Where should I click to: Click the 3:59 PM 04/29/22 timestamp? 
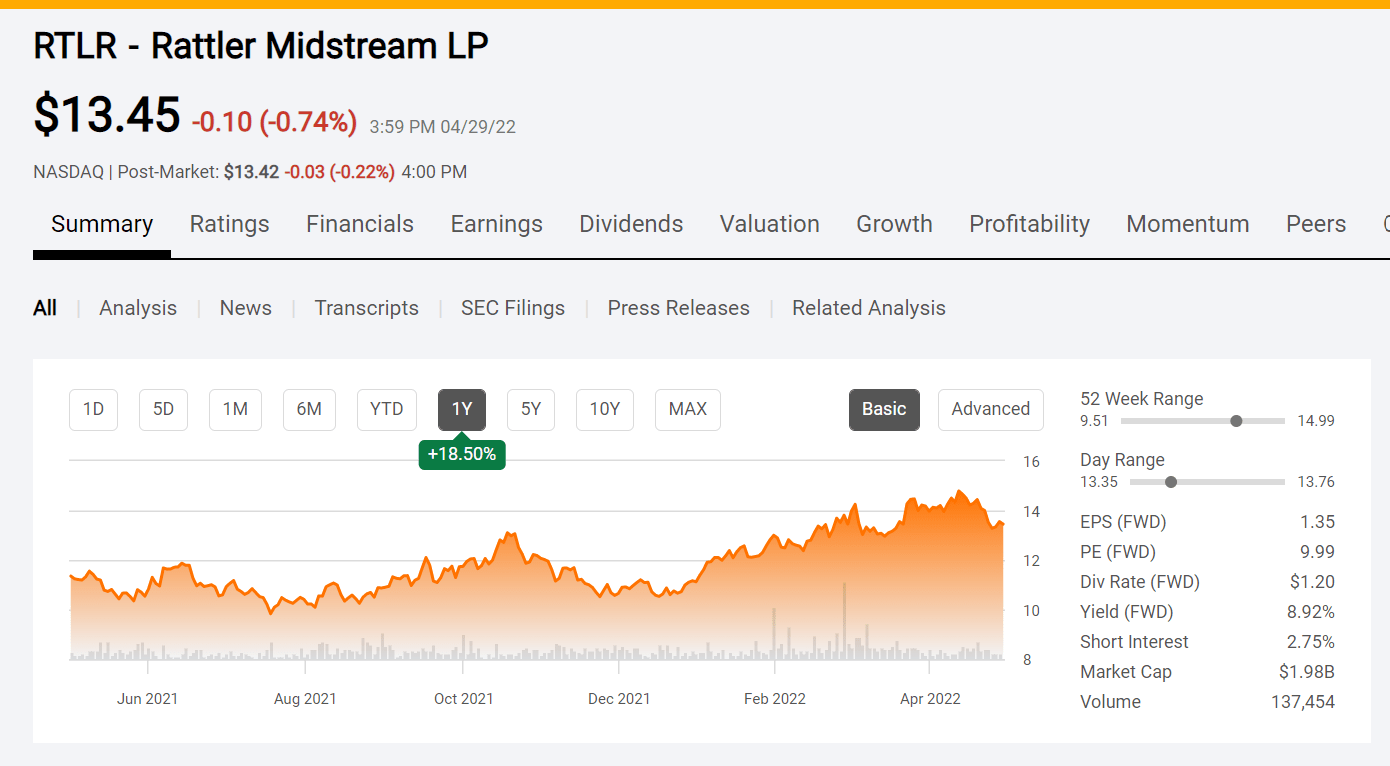point(443,127)
